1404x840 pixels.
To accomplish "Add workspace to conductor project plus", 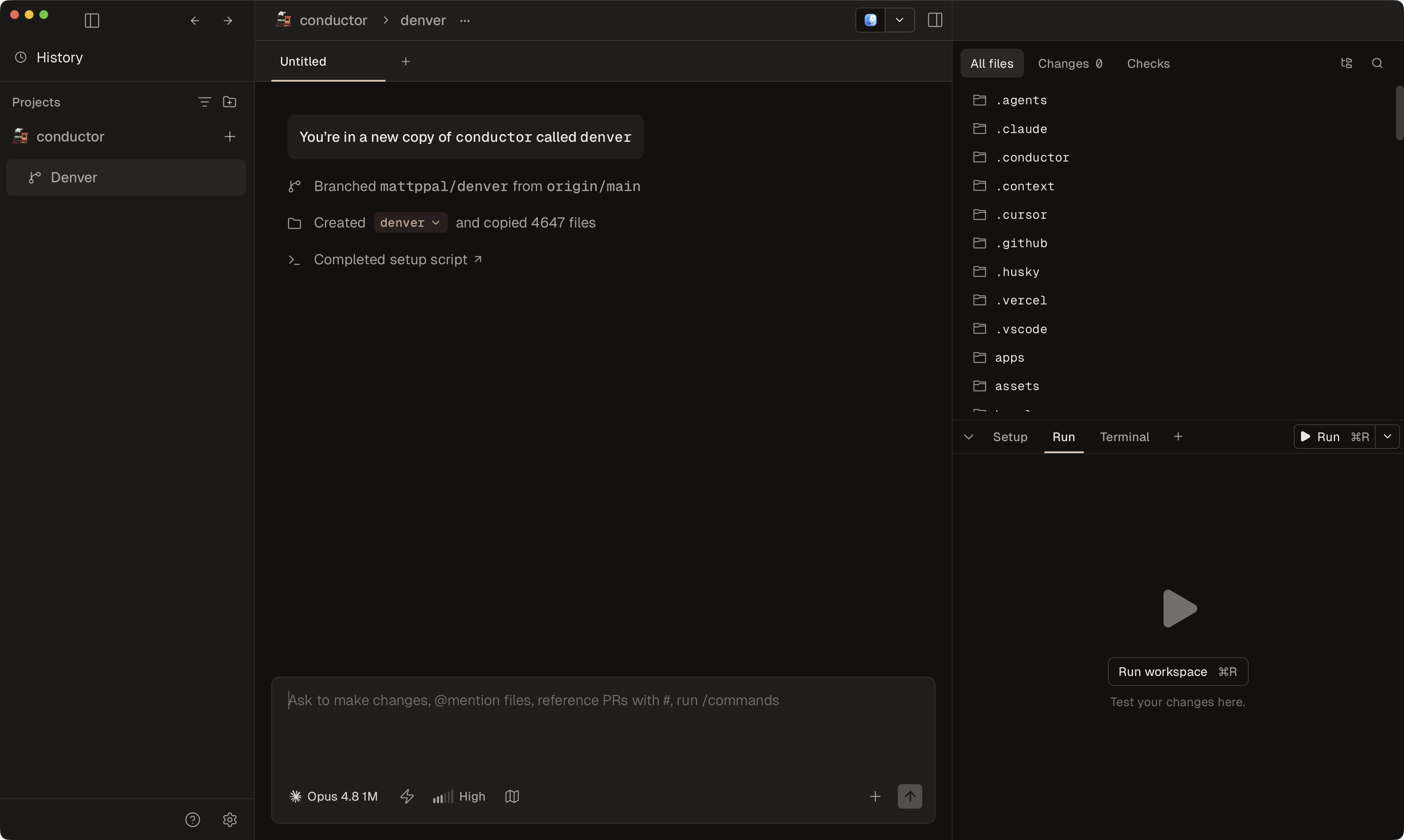I will click(229, 136).
